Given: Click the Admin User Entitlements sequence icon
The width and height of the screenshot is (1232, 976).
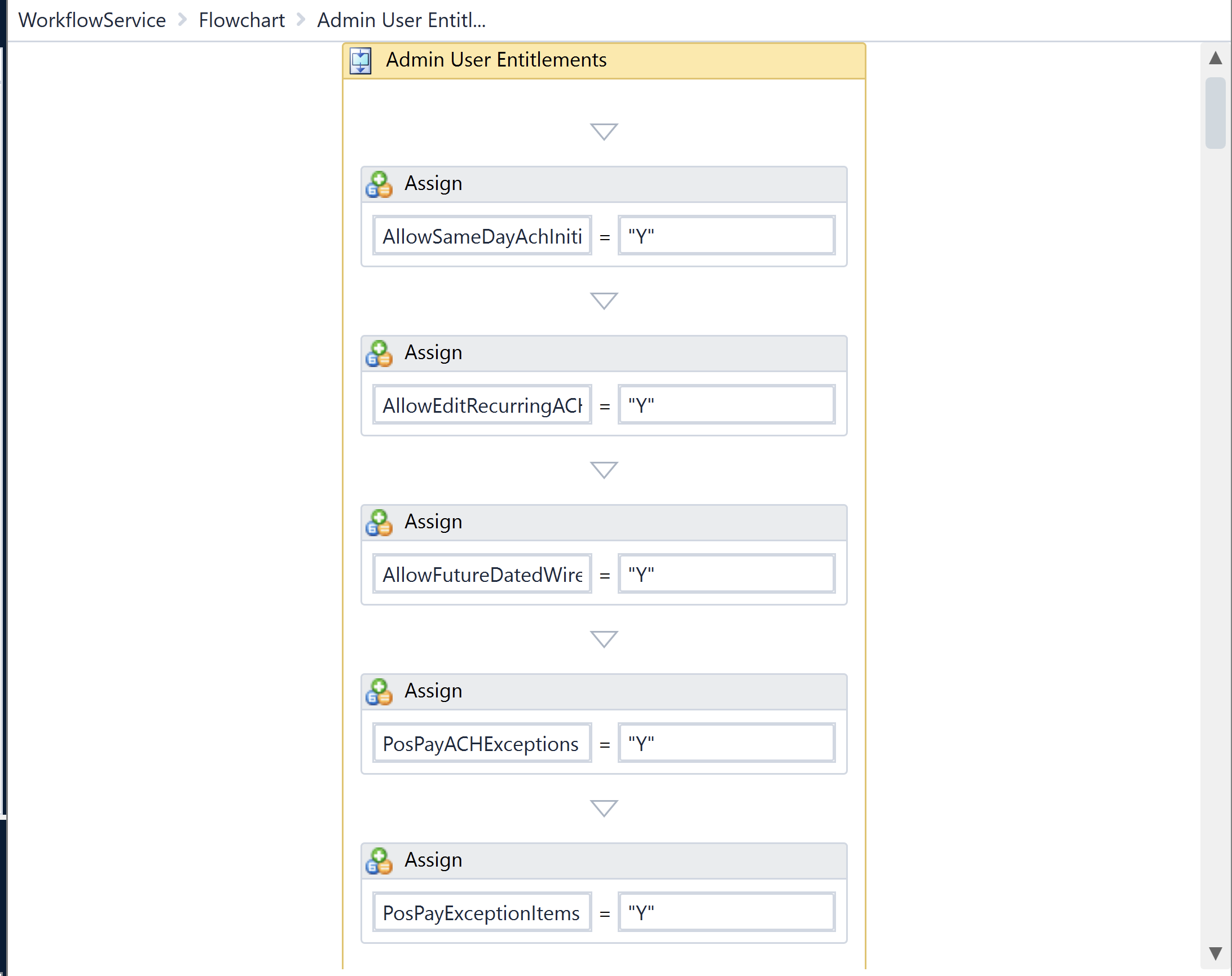Looking at the screenshot, I should tap(360, 60).
